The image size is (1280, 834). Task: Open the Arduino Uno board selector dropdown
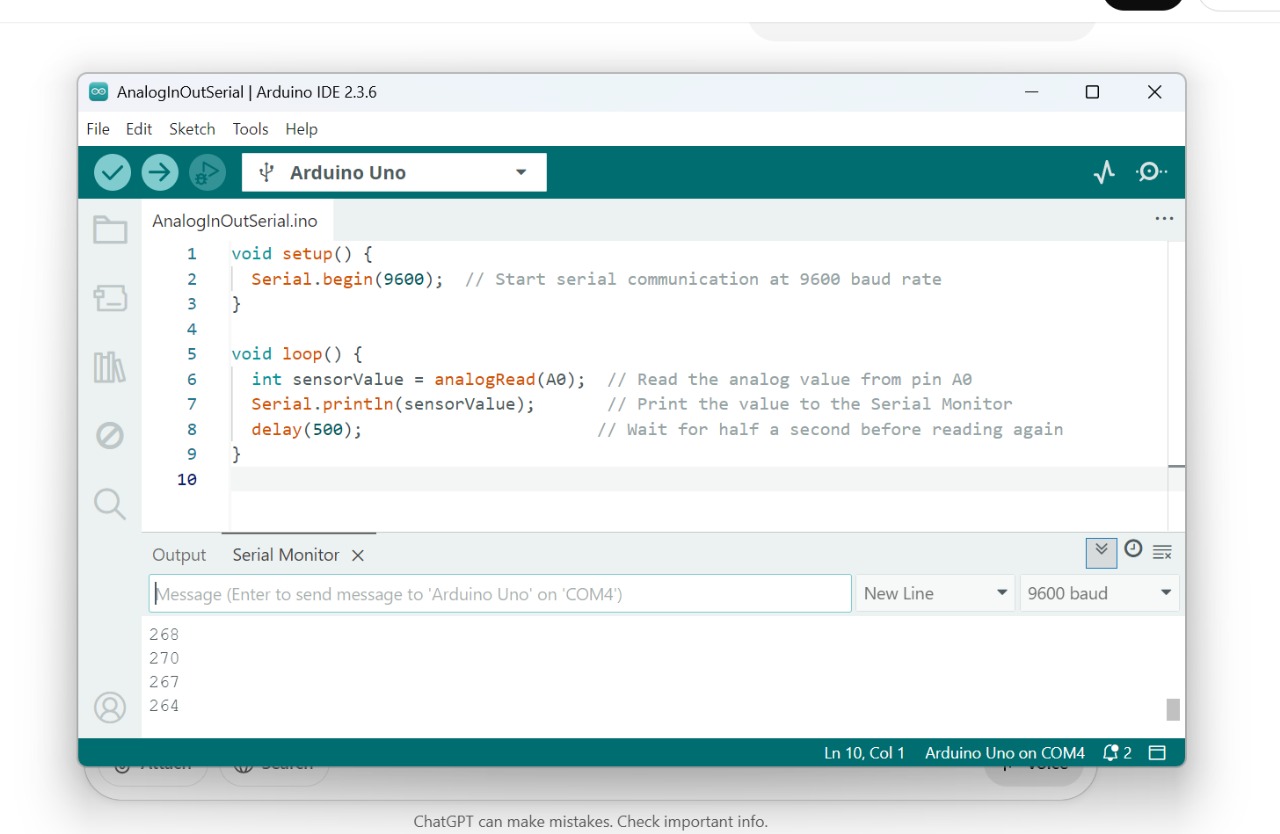coord(394,172)
